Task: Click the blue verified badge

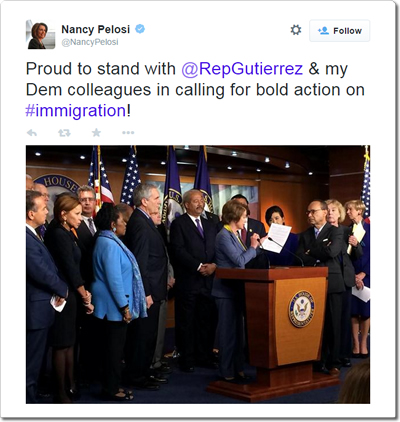Action: [x=140, y=29]
